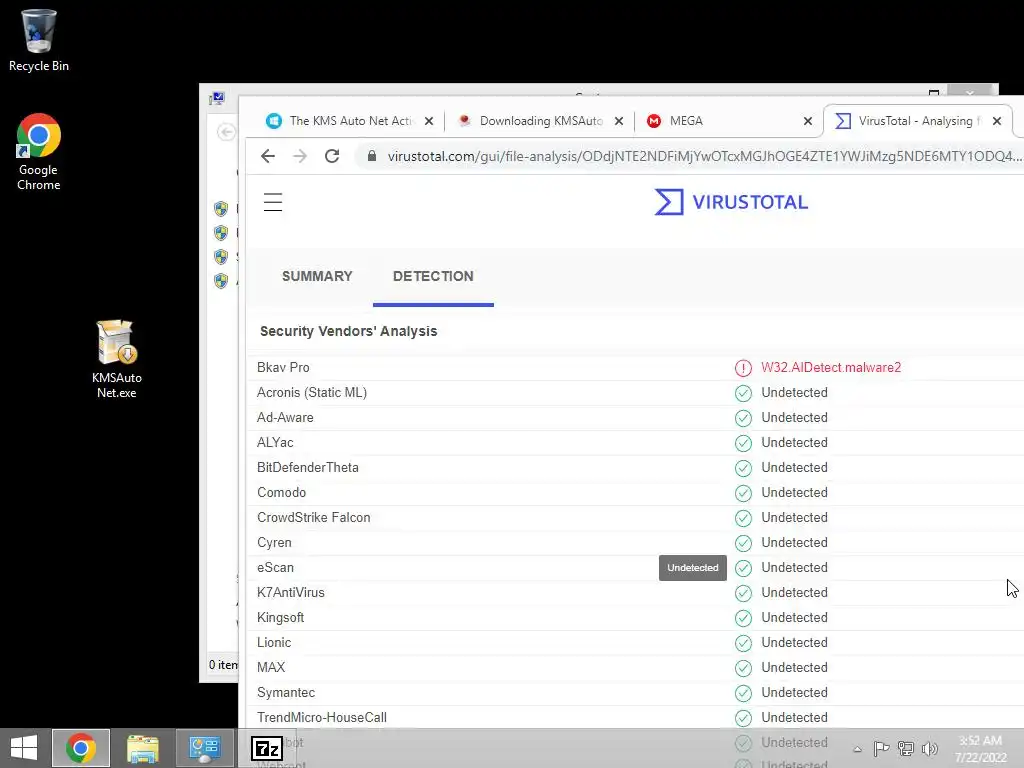Viewport: 1024px width, 768px height.
Task: Click the green check icon for Symantec
Action: click(x=743, y=693)
